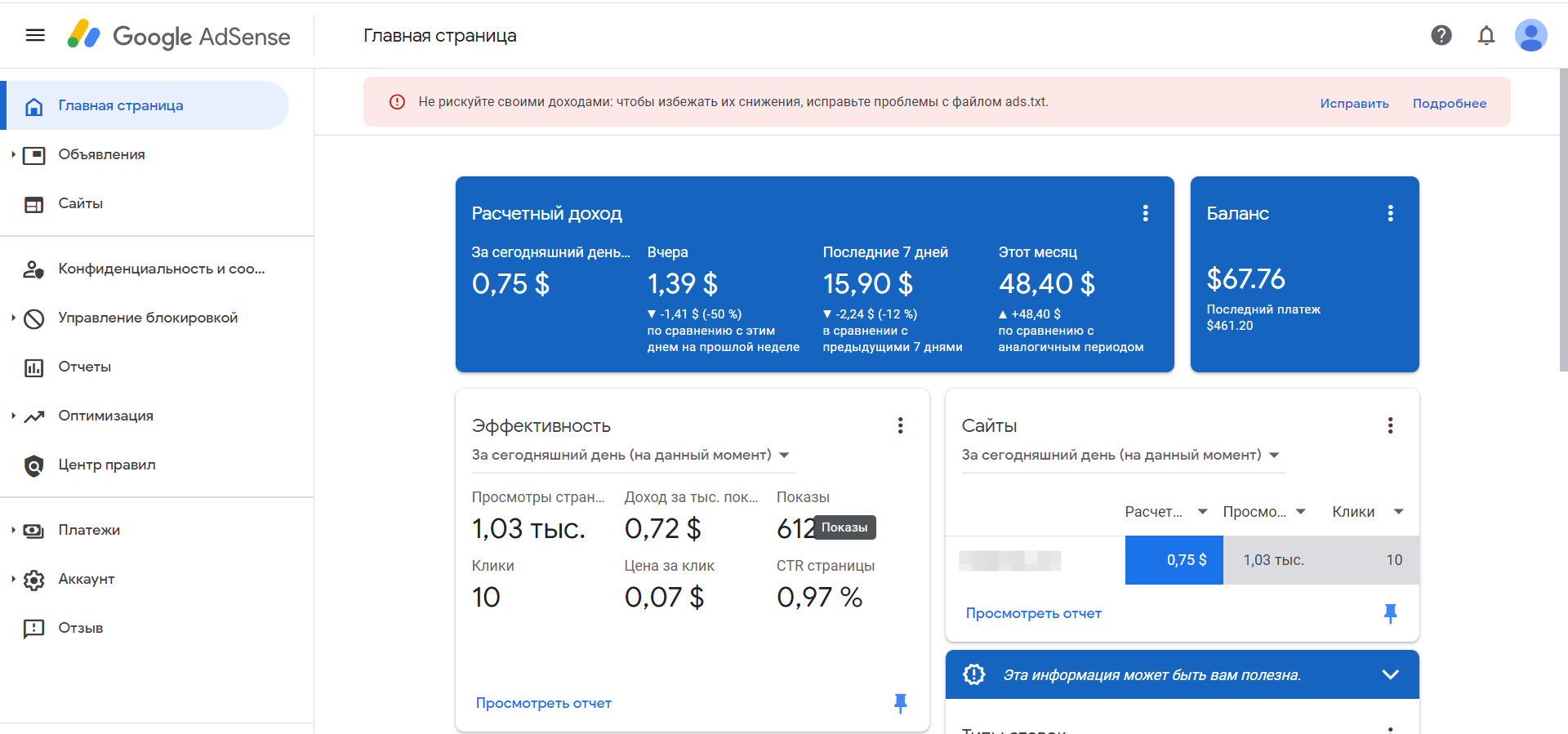Open the Эффективность date range dropdown
Image resolution: width=1568 pixels, height=734 pixels.
tap(630, 455)
